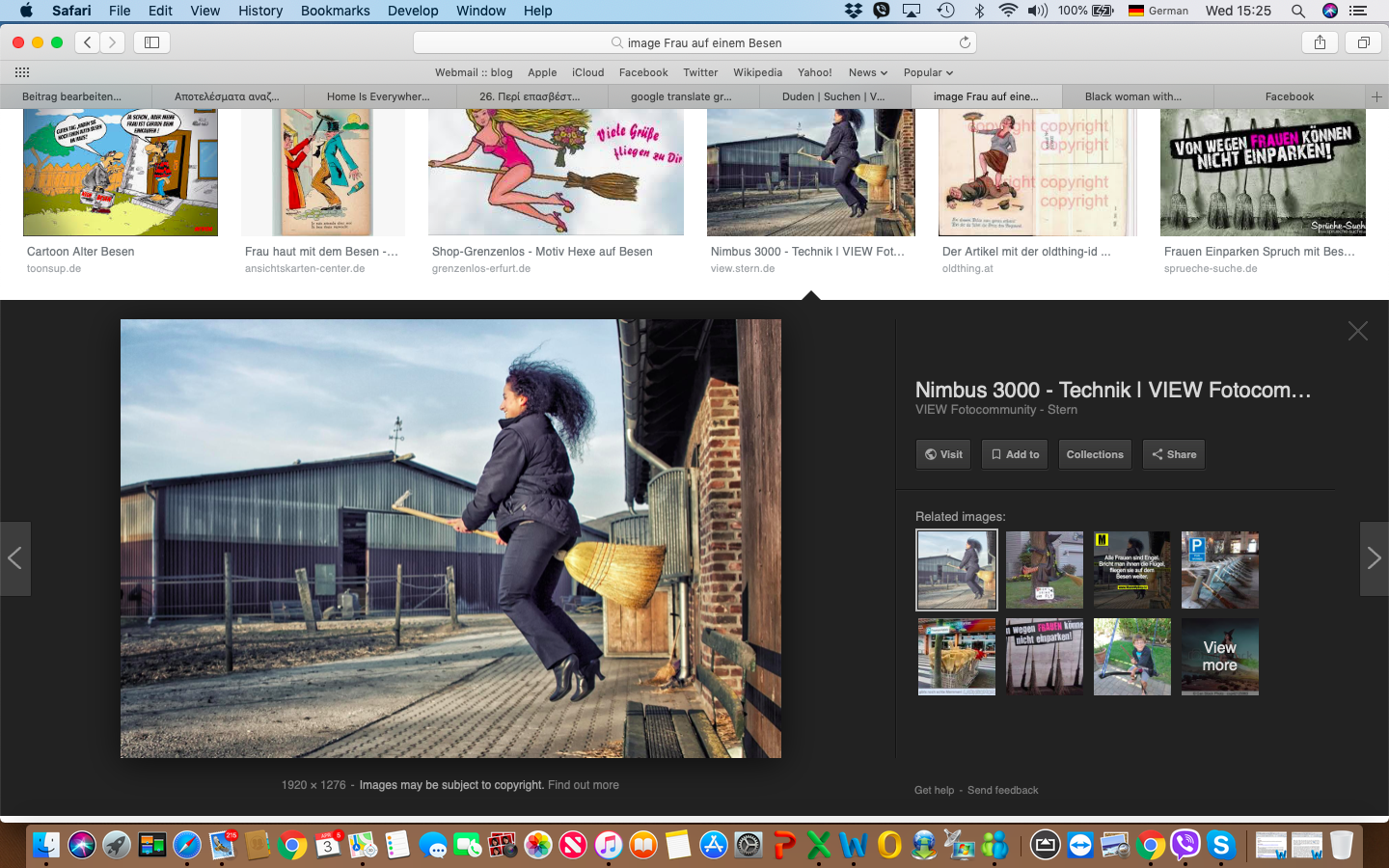
Task: Open Viber from the Dock
Action: pyautogui.click(x=1185, y=846)
